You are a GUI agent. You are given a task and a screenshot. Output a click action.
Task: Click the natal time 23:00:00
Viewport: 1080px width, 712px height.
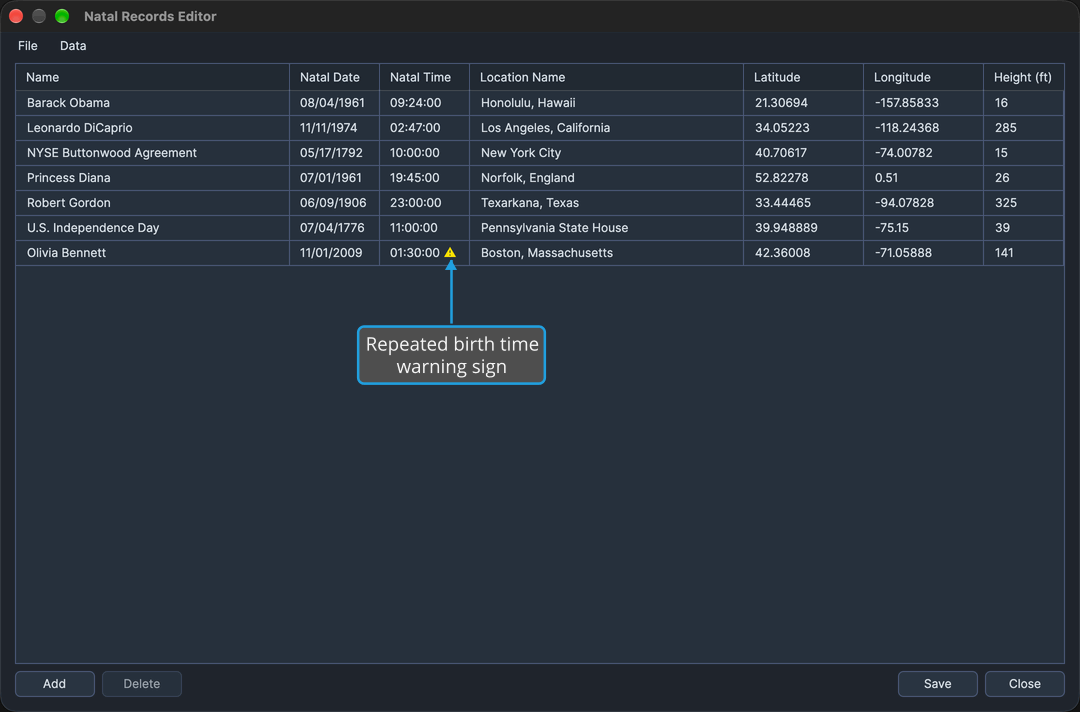pyautogui.click(x=424, y=203)
